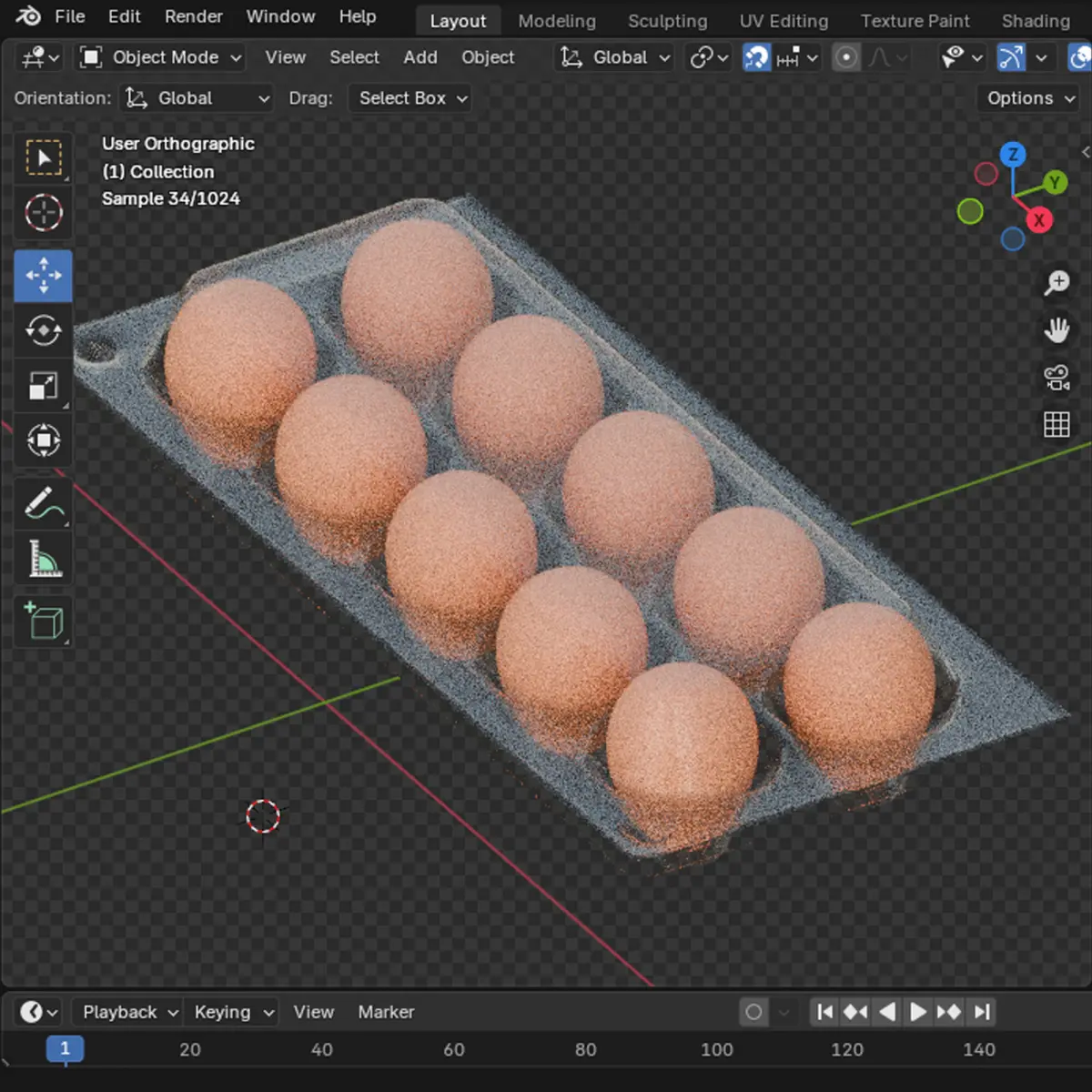1092x1092 pixels.
Task: Open the Orientation Global dropdown in tool settings
Action: [x=197, y=98]
